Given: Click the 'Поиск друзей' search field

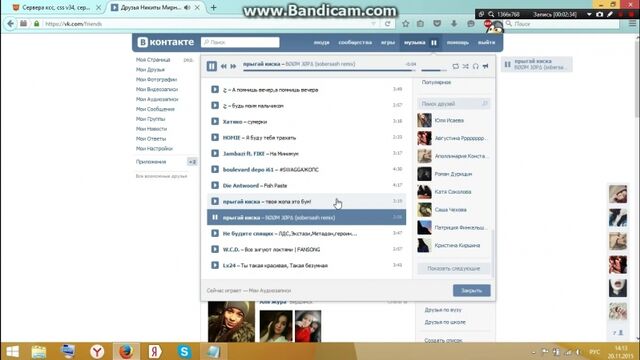Looking at the screenshot, I should click(453, 104).
